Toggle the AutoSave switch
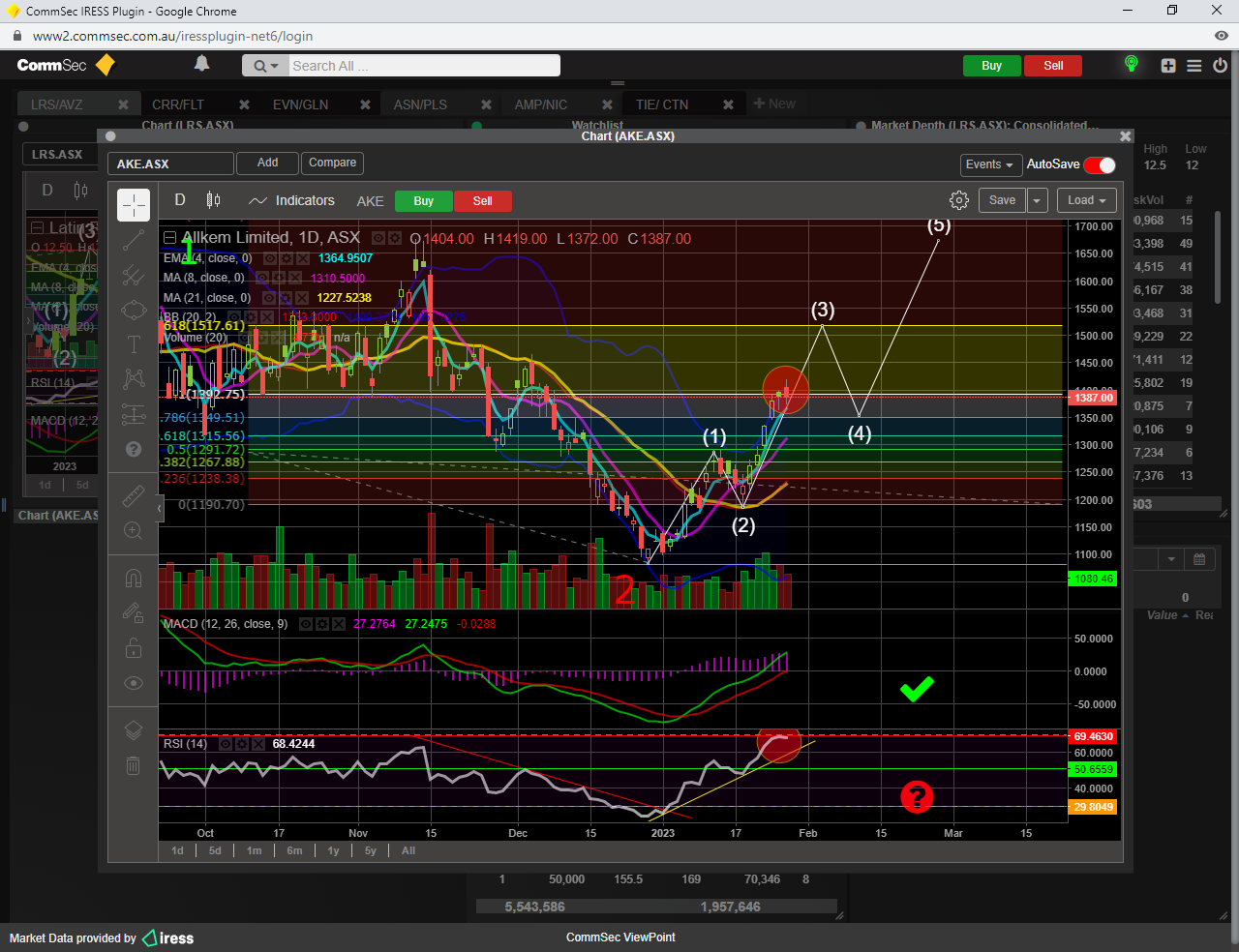This screenshot has width=1239, height=952. click(1100, 164)
